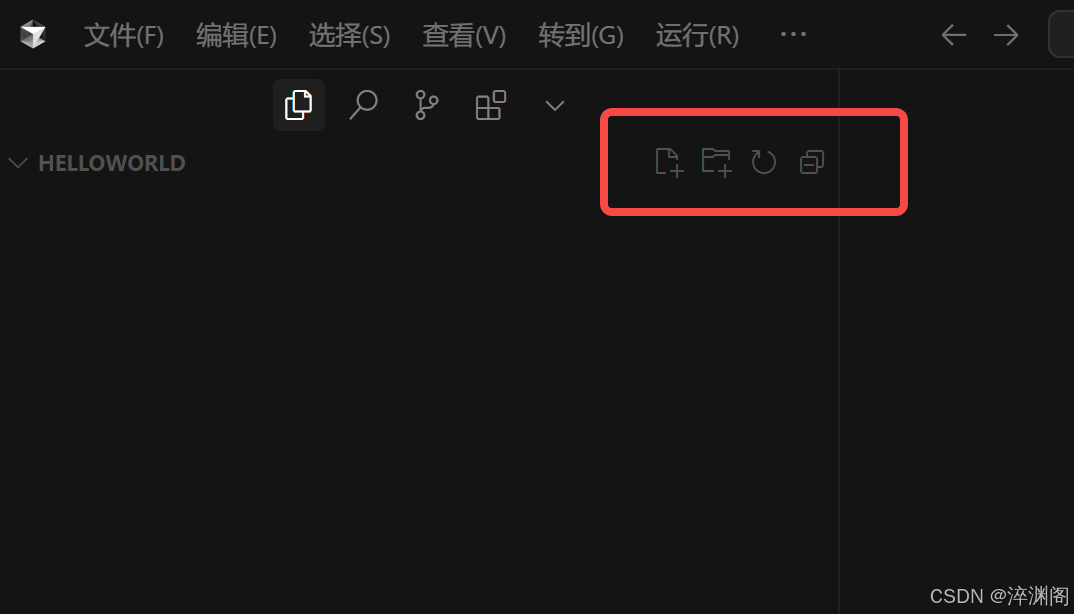Expand additional views chevron in sidebar
The height and width of the screenshot is (614, 1074).
tap(555, 106)
